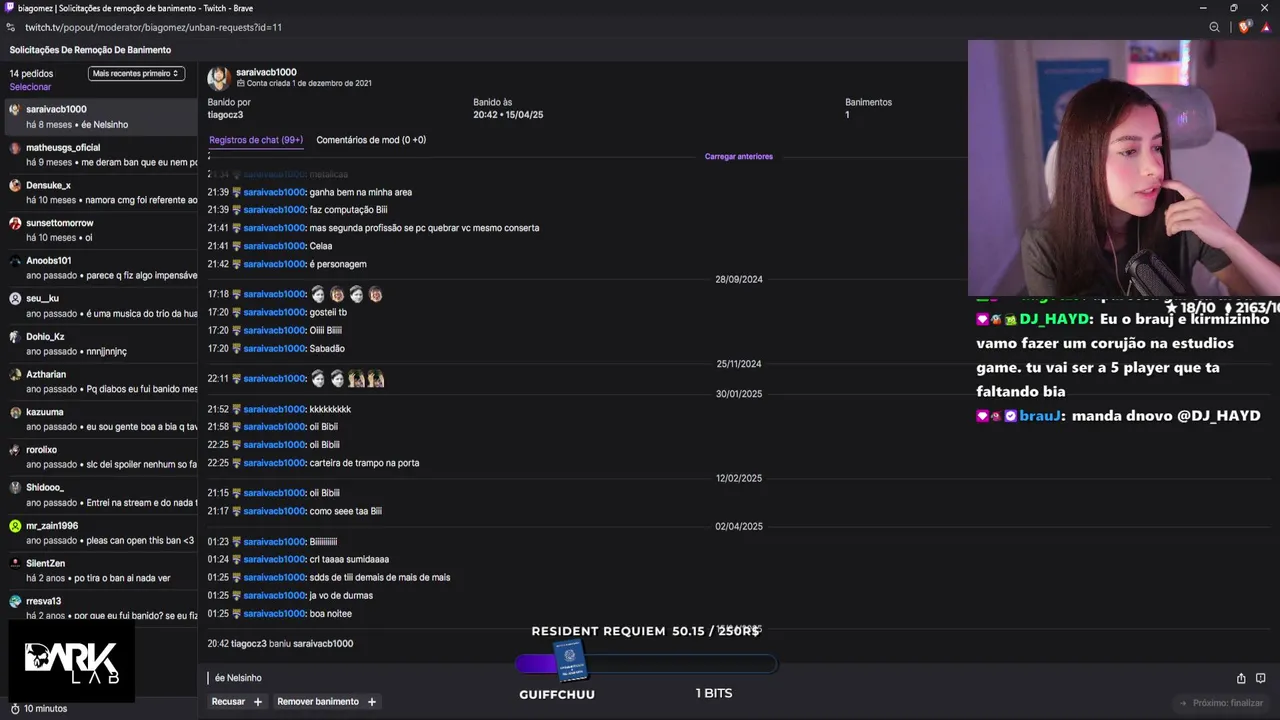This screenshot has width=1280, height=720.
Task: Open the Anoobs101 unban request
Action: (x=100, y=268)
